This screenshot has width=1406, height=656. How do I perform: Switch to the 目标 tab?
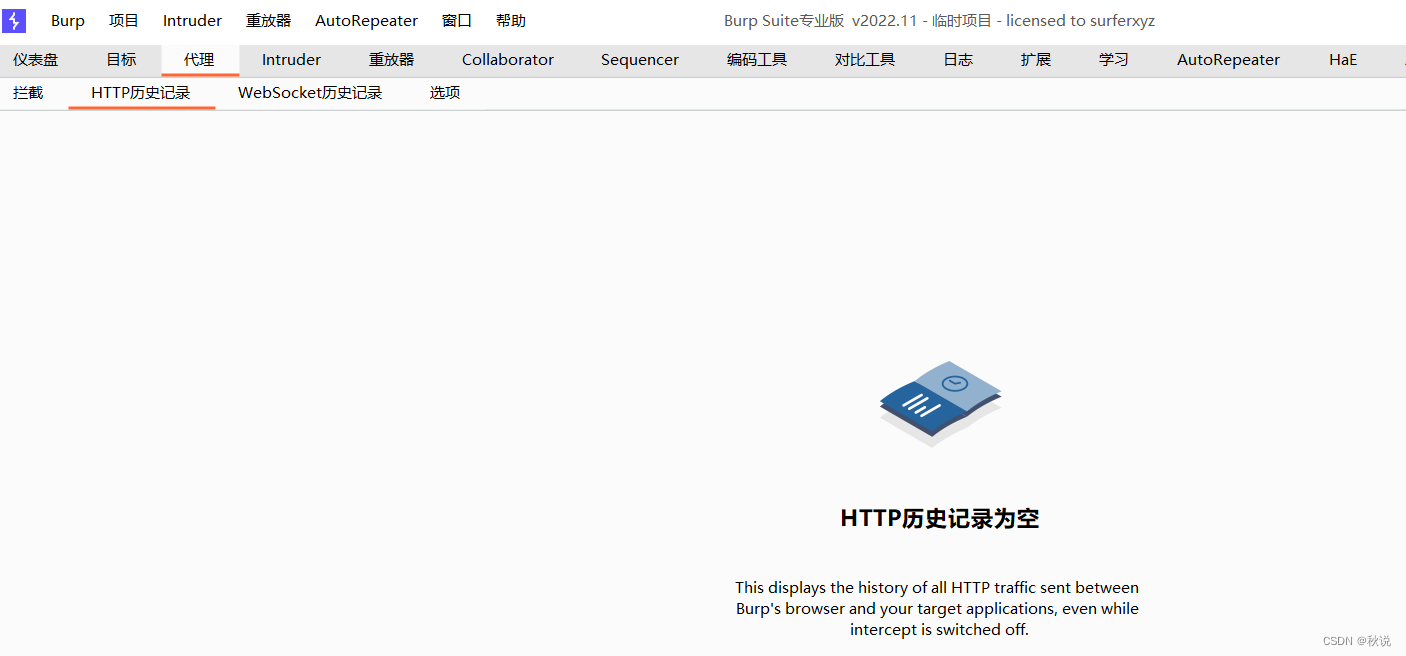point(121,60)
